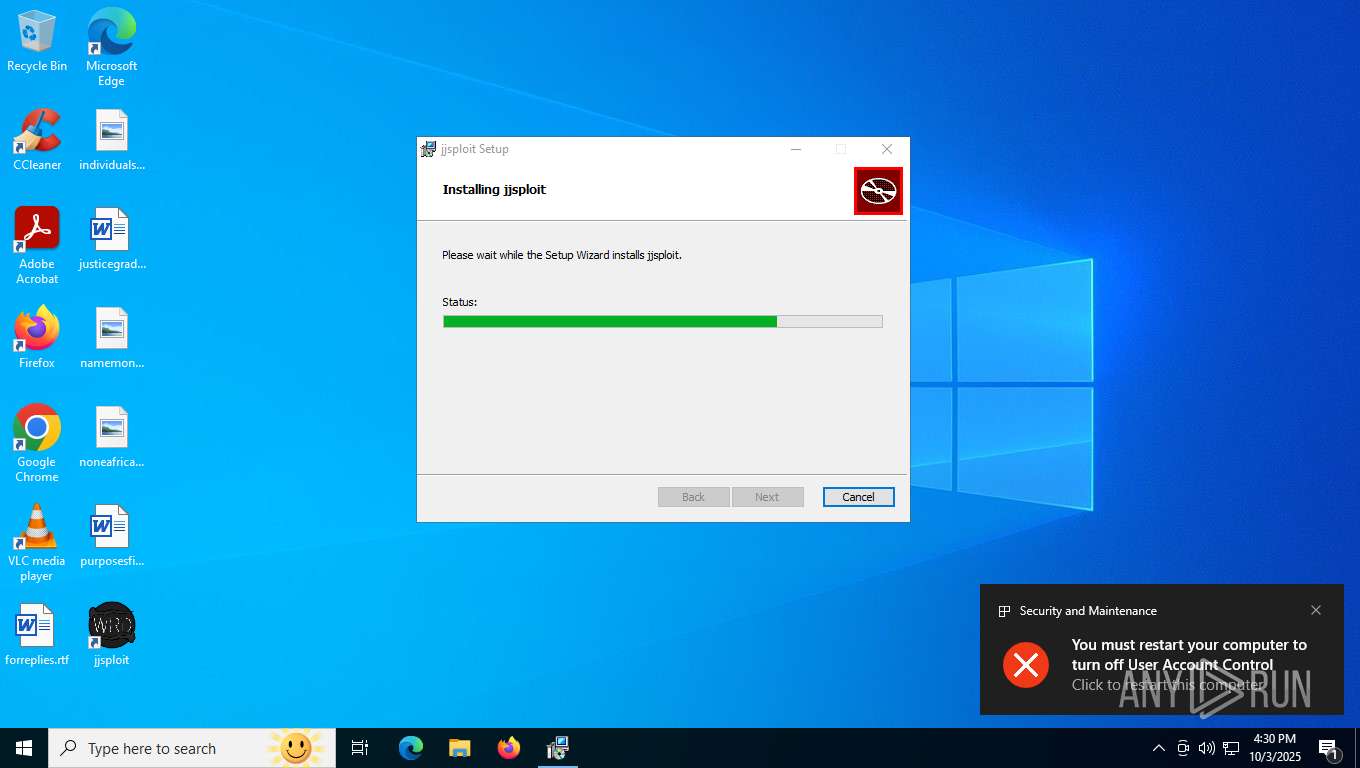Screen dimensions: 1360x768
Task: Launch Edge from the taskbar
Action: [x=411, y=748]
